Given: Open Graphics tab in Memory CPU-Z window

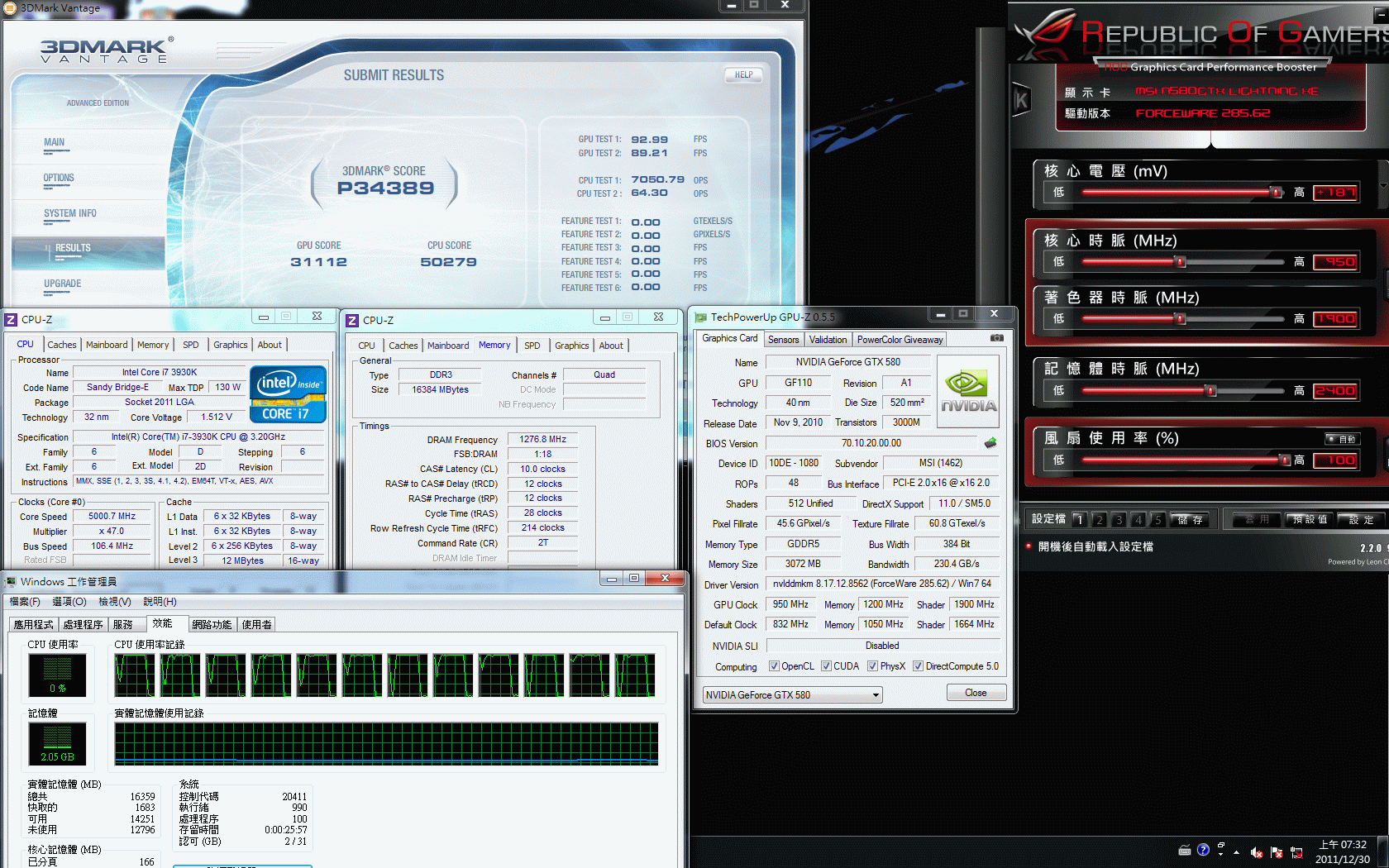Looking at the screenshot, I should [572, 346].
